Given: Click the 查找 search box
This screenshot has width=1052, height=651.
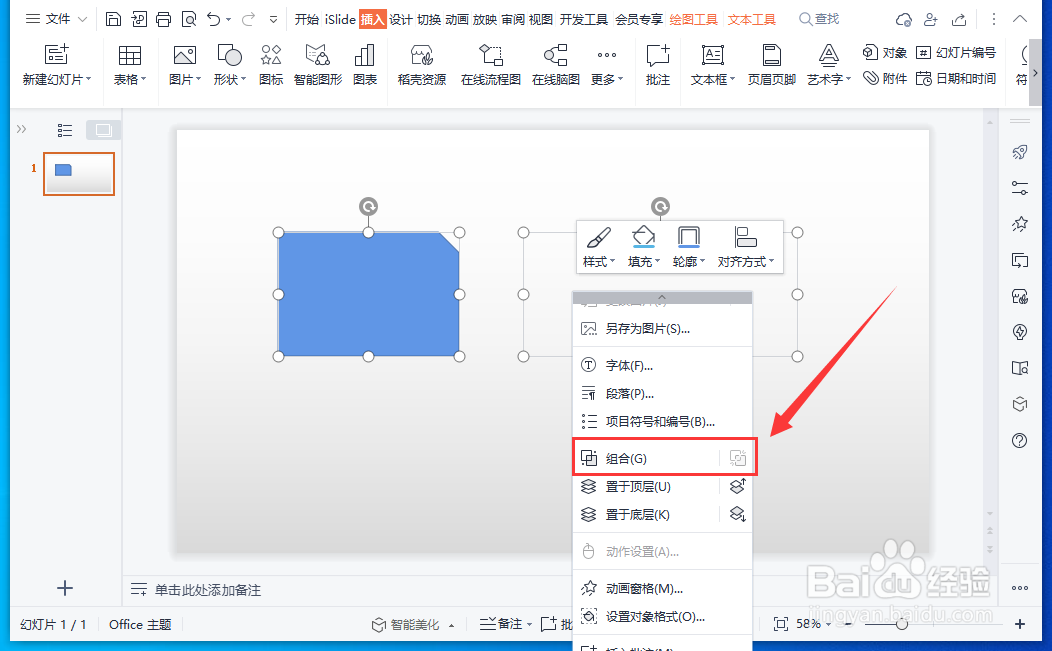Looking at the screenshot, I should pos(819,19).
